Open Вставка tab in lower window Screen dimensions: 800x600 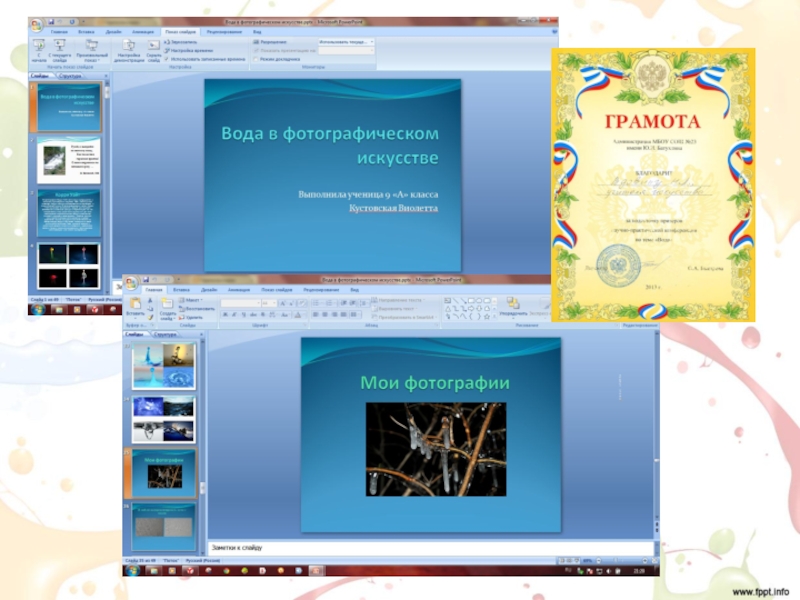tap(181, 290)
